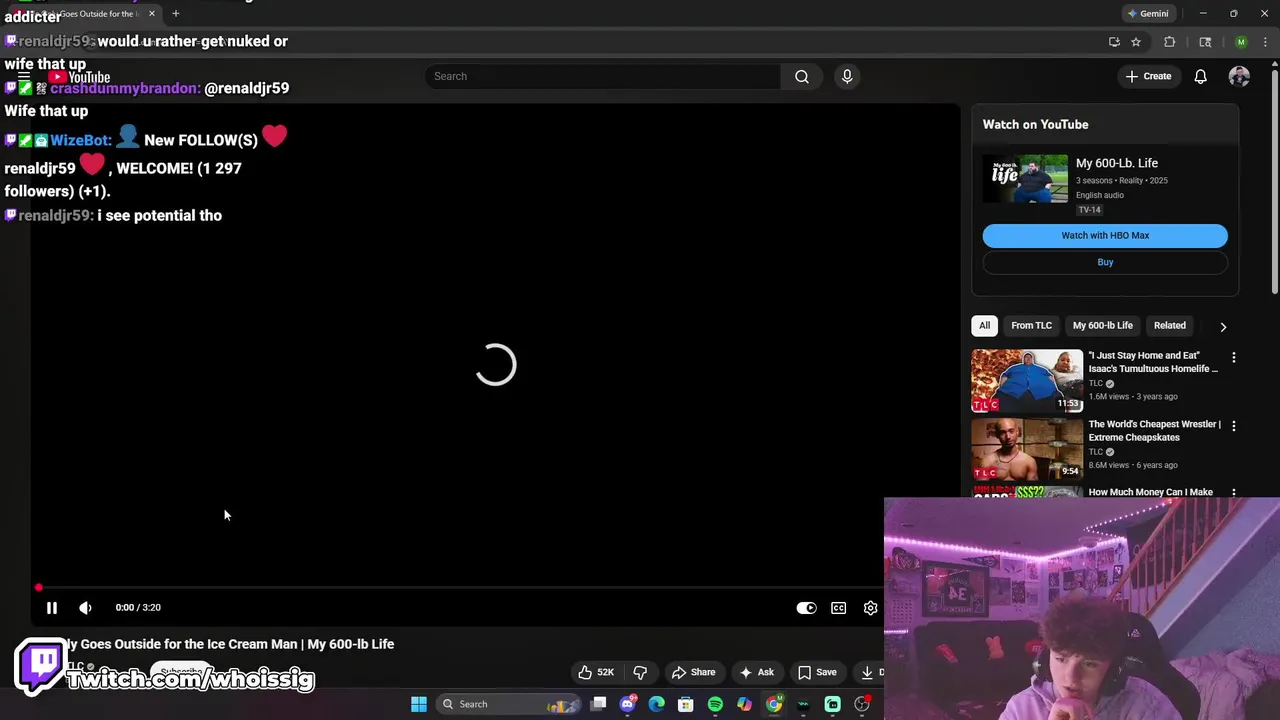This screenshot has width=1280, height=720.
Task: Open a new Chrome tab with plus
Action: point(176,14)
